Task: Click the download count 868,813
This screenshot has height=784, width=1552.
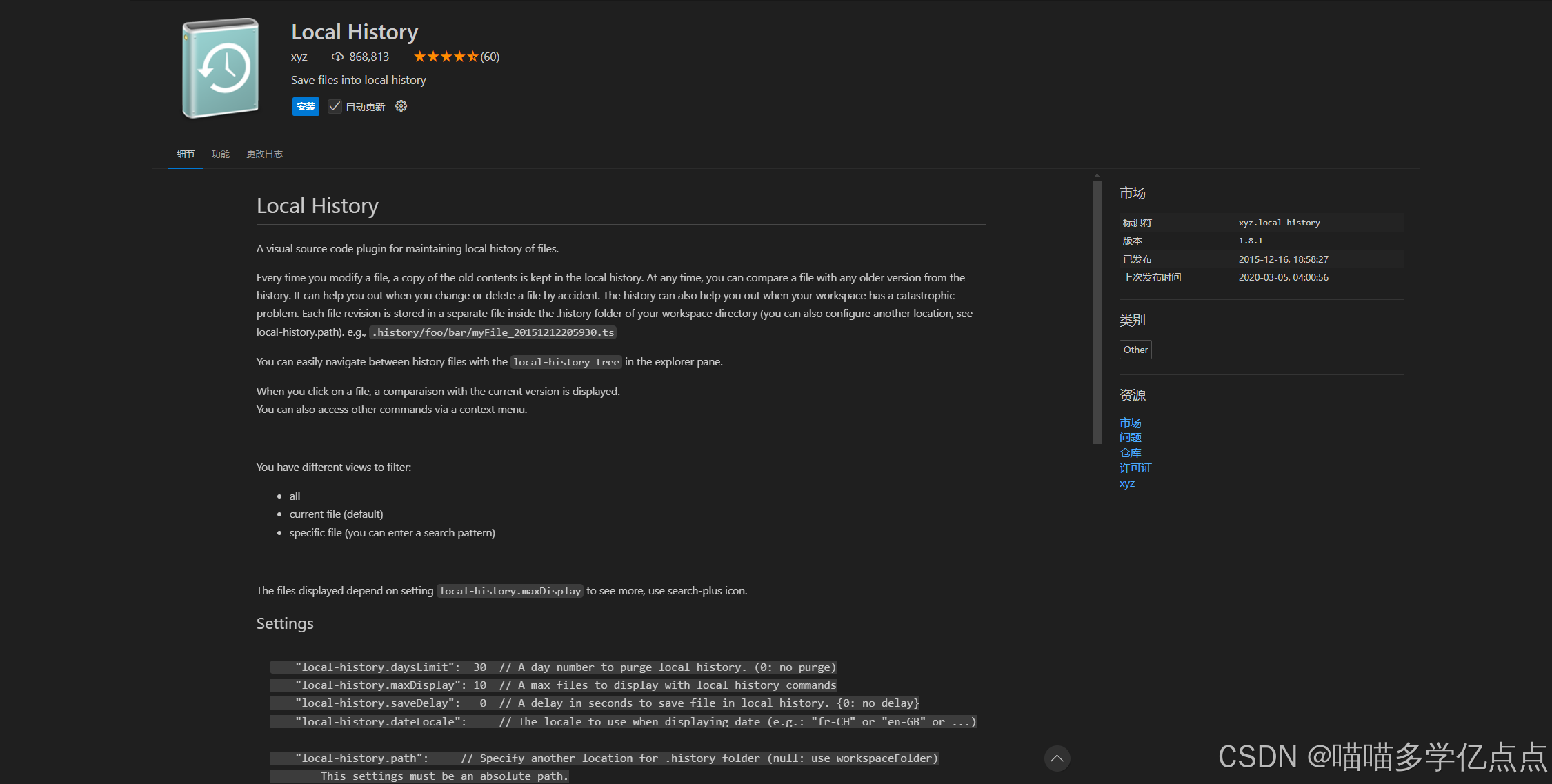Action: tap(369, 57)
